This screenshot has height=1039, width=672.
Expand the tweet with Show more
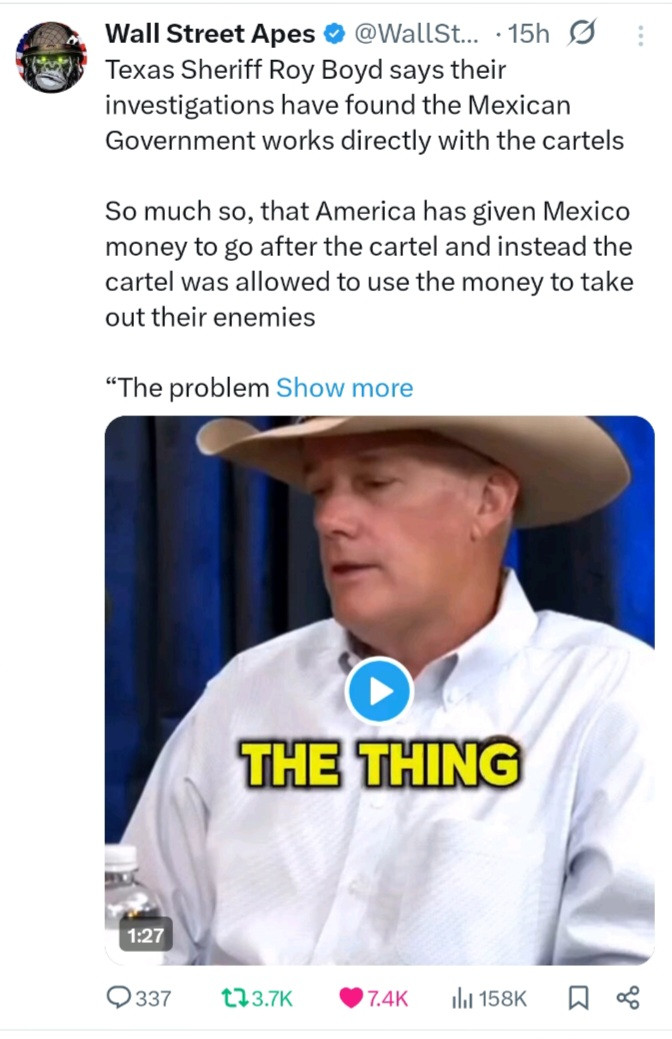click(x=345, y=388)
